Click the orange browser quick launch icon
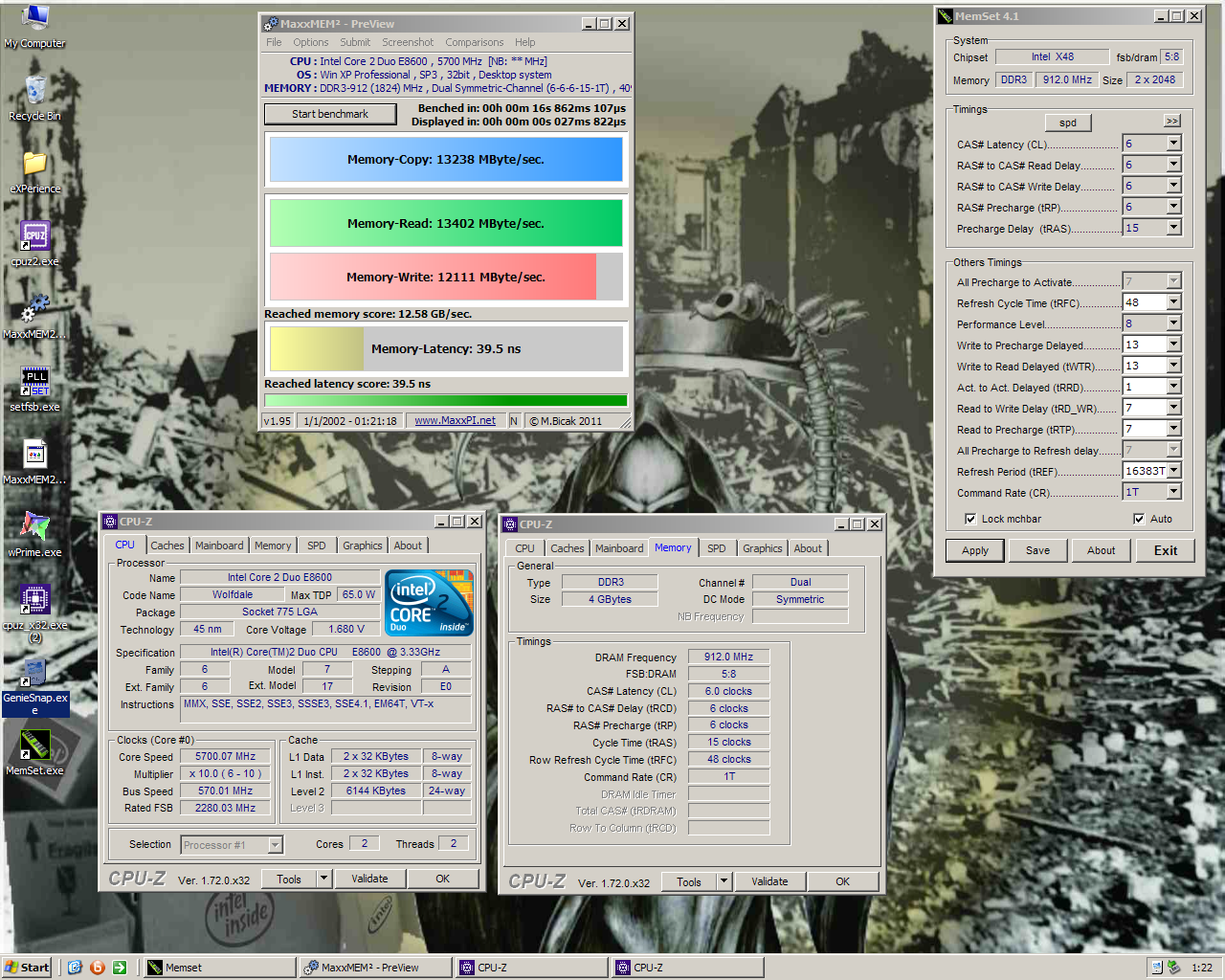Viewport: 1225px width, 980px height. (x=97, y=968)
